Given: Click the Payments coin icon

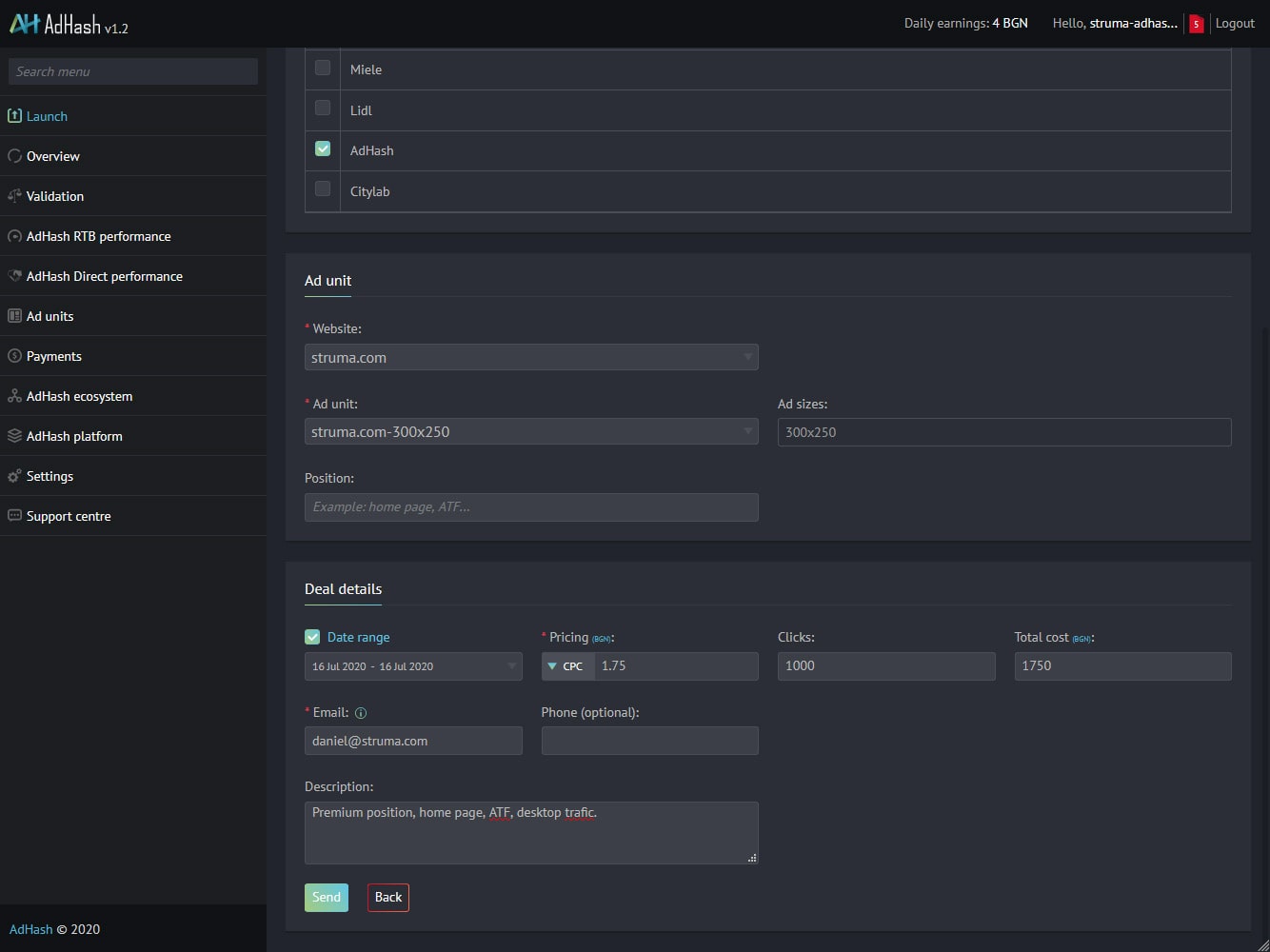Looking at the screenshot, I should tap(14, 356).
